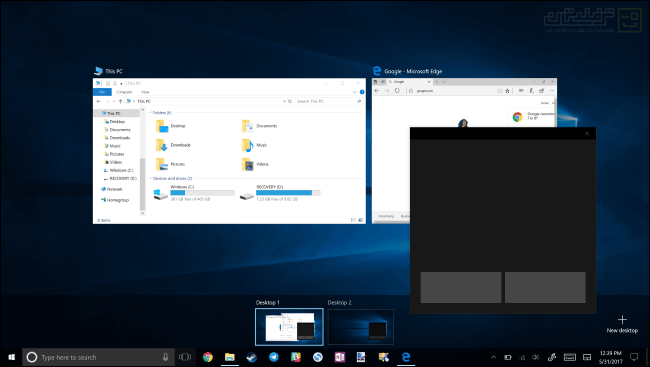The width and height of the screenshot is (650, 367).
Task: Click the Type here to search box
Action: click(x=98, y=357)
